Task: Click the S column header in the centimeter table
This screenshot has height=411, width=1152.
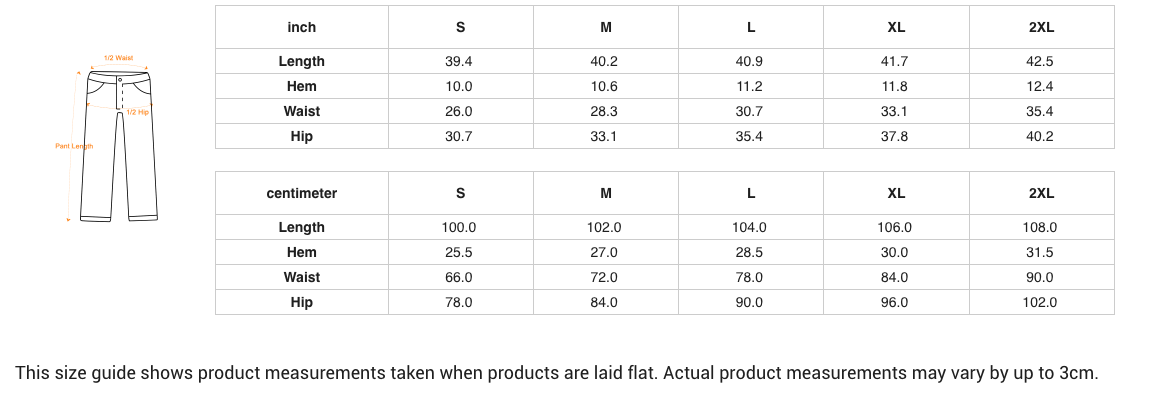Action: [460, 193]
